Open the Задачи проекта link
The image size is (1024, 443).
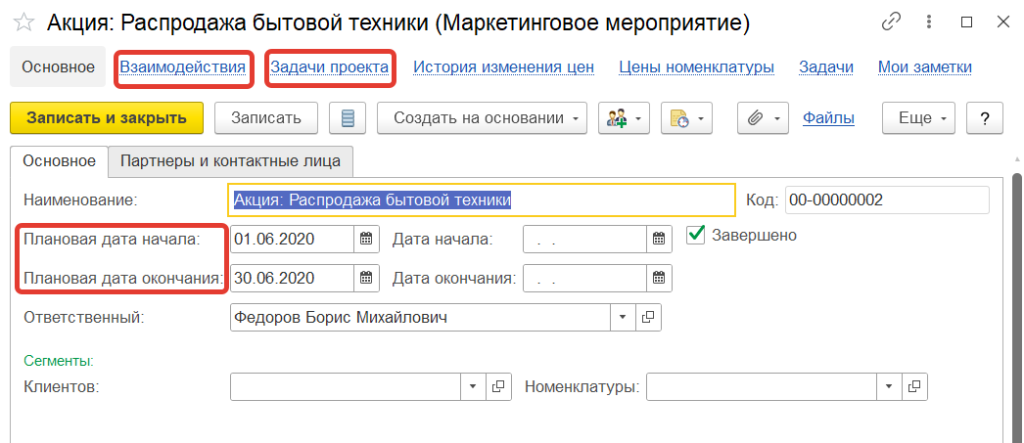coord(329,67)
